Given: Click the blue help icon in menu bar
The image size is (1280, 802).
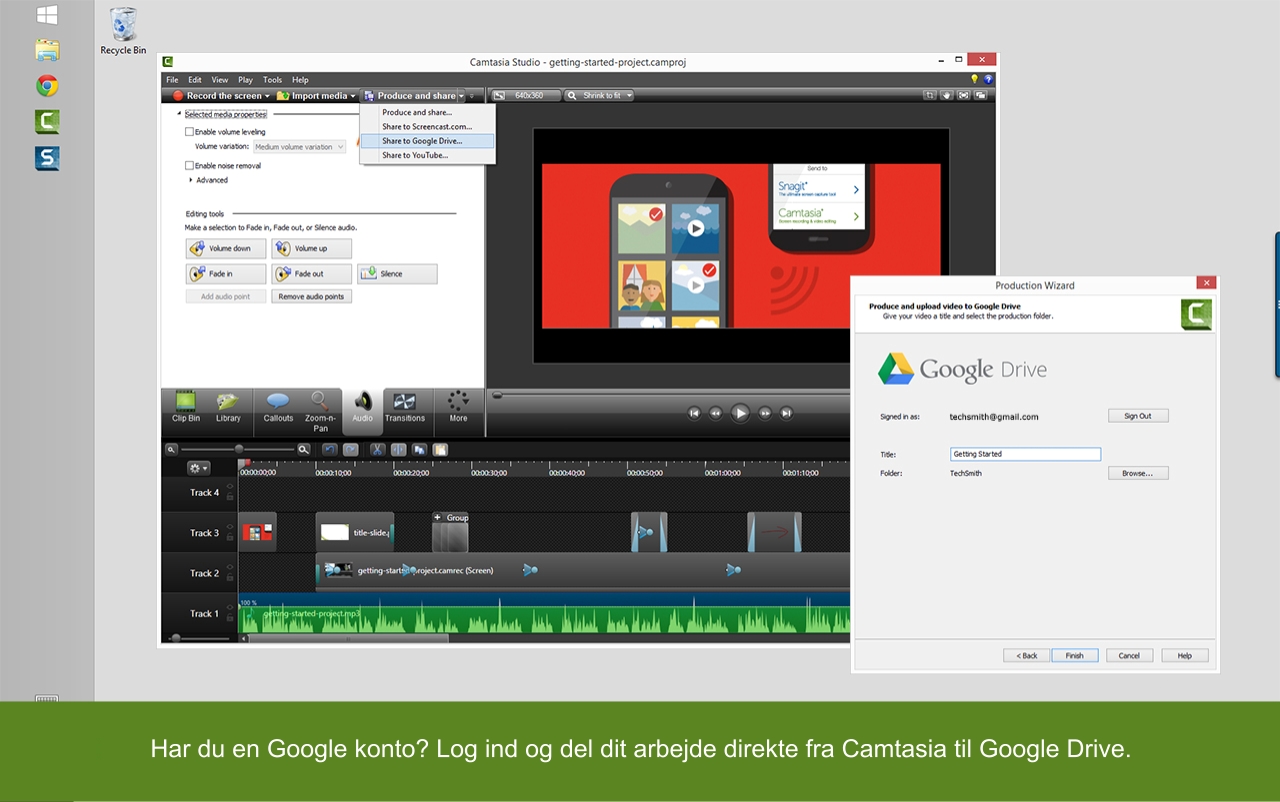Looking at the screenshot, I should [989, 79].
